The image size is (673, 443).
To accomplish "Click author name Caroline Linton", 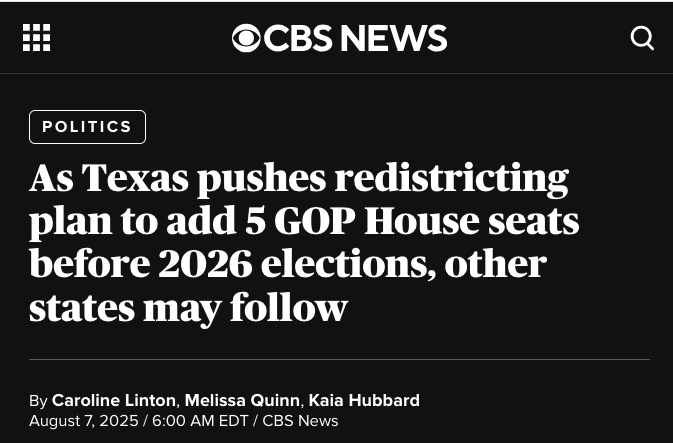I will 114,401.
